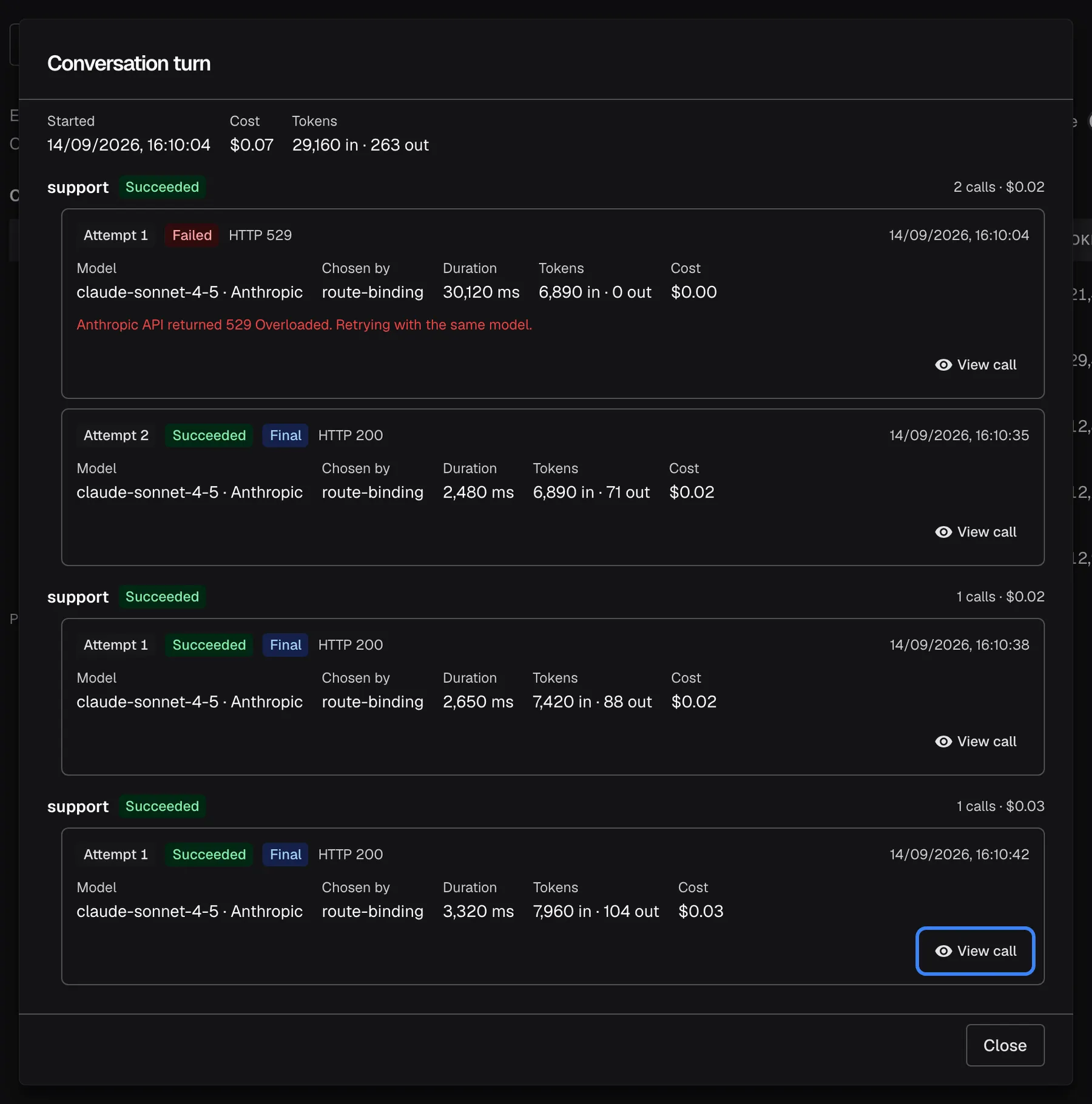The width and height of the screenshot is (1092, 1104).
Task: Click the timestamp 14/09/2026, 16:10:42
Action: [959, 854]
